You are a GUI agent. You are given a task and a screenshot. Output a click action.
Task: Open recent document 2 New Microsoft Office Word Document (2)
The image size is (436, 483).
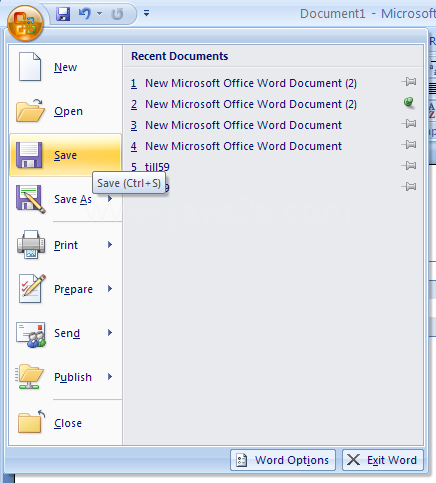pos(244,104)
